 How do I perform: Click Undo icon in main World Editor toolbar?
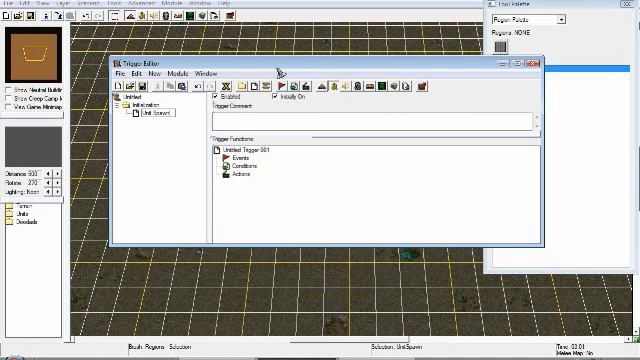coord(86,16)
